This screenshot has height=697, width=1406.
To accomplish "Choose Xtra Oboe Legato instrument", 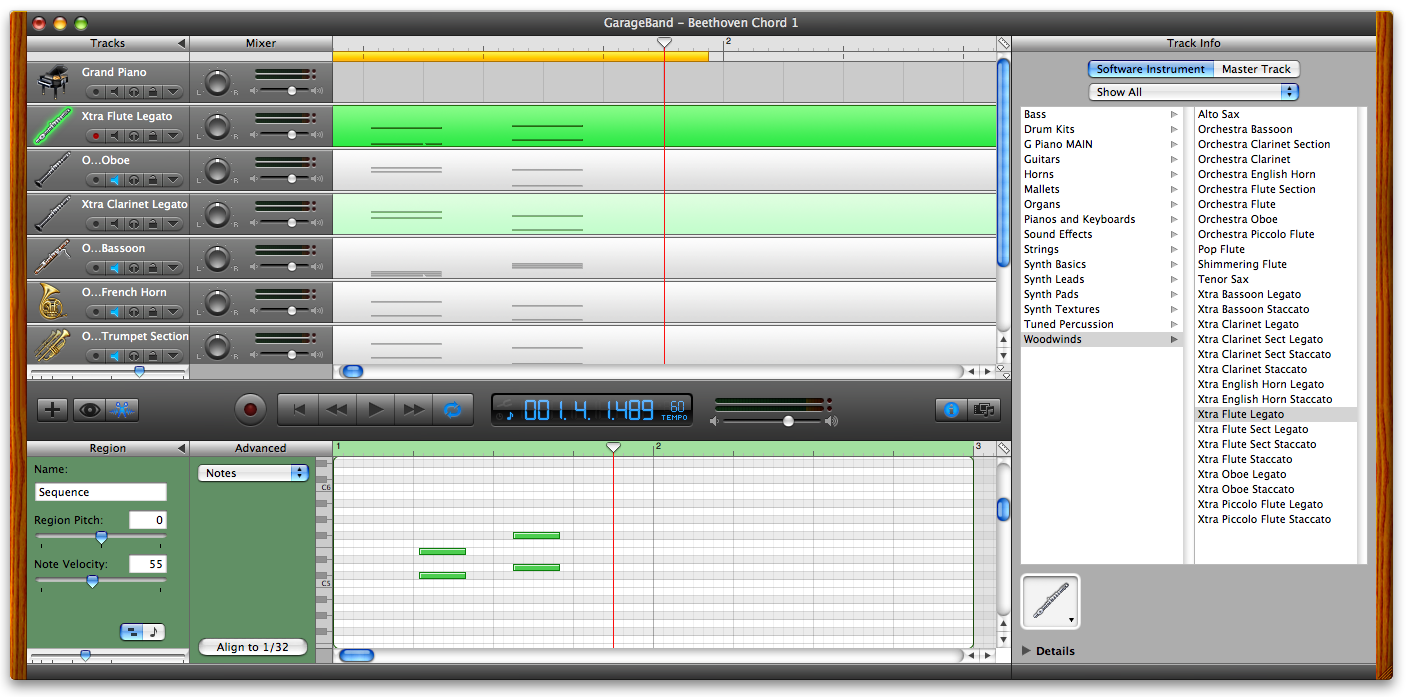I will tap(1276, 474).
